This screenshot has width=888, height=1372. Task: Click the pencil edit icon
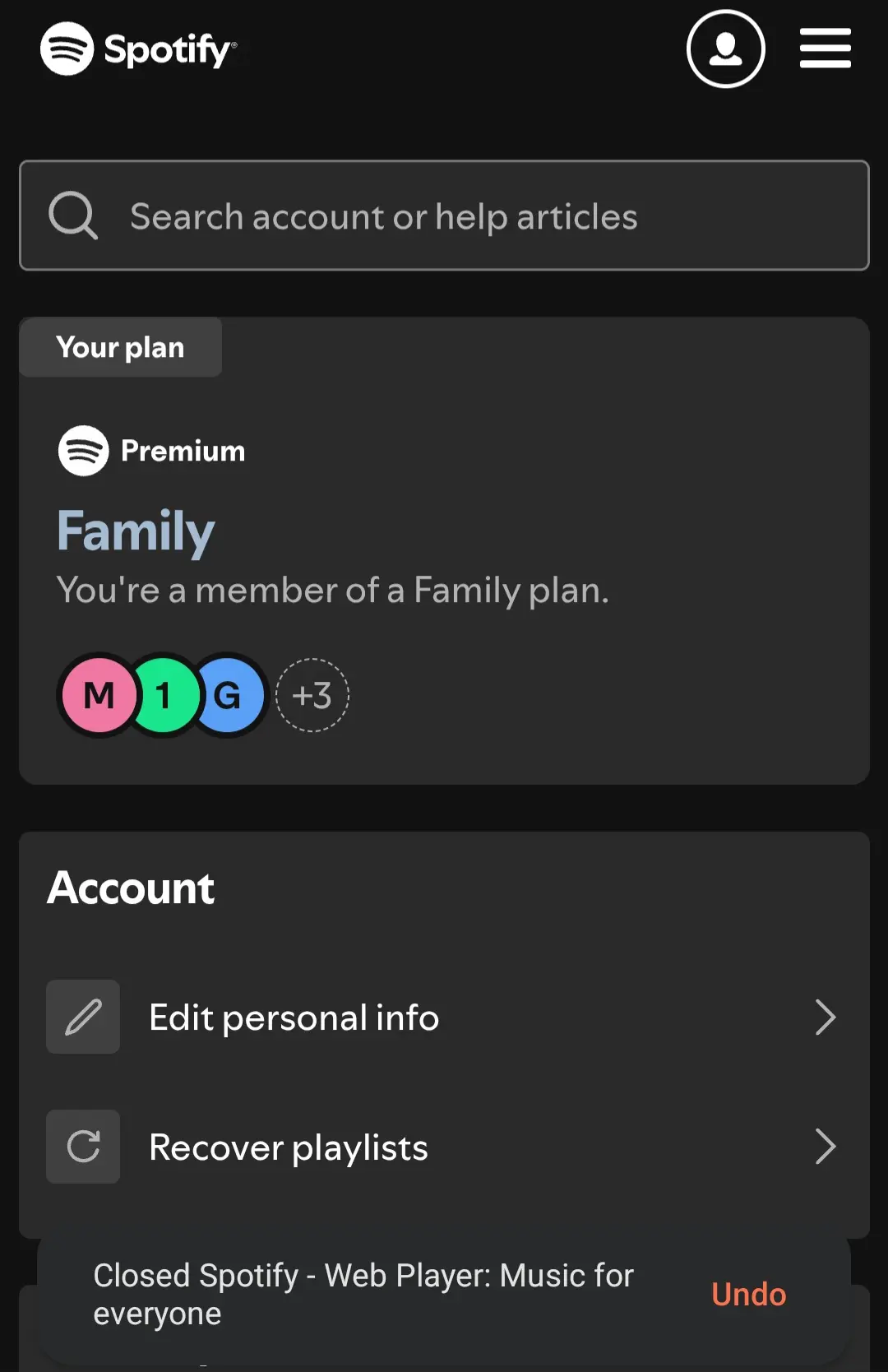(x=83, y=1017)
